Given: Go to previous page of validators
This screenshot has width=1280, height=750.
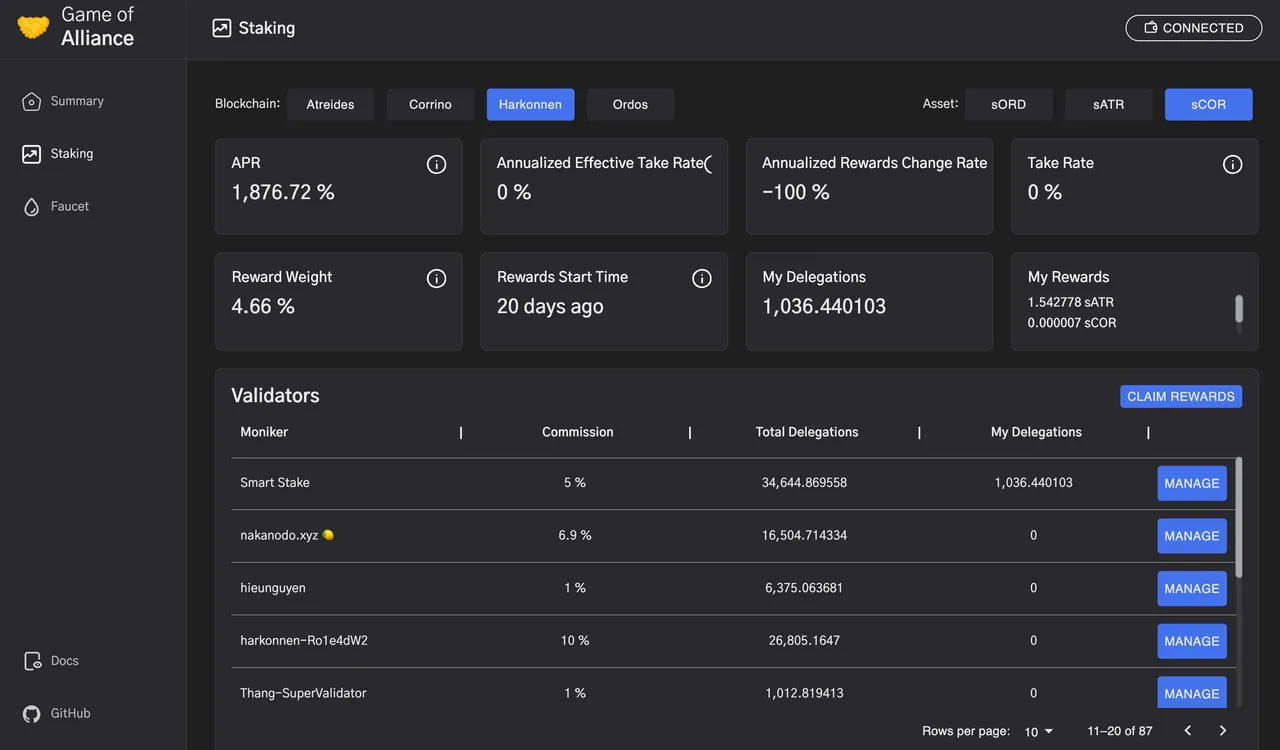Looking at the screenshot, I should point(1187,731).
